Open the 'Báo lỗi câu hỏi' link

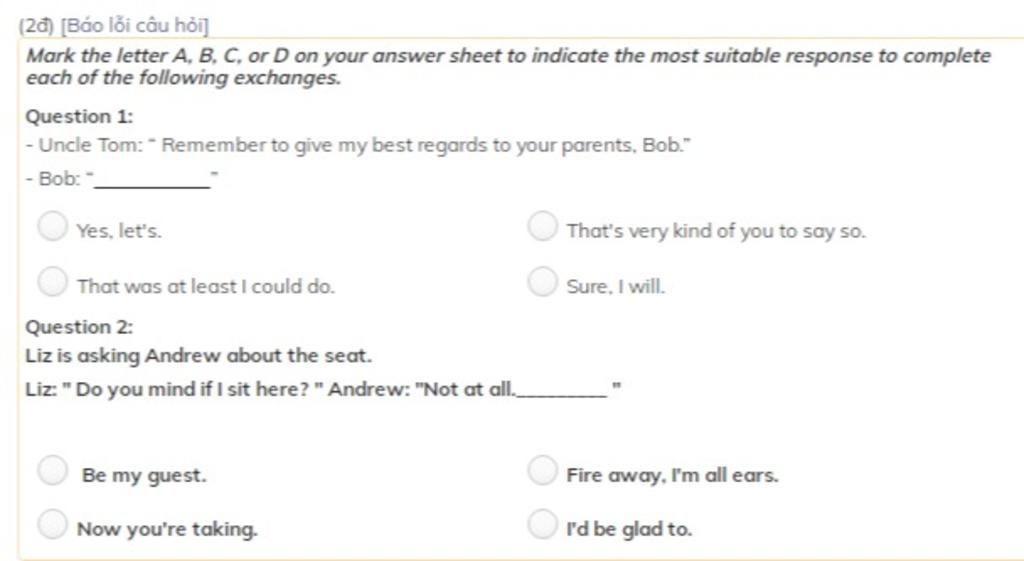135,25
